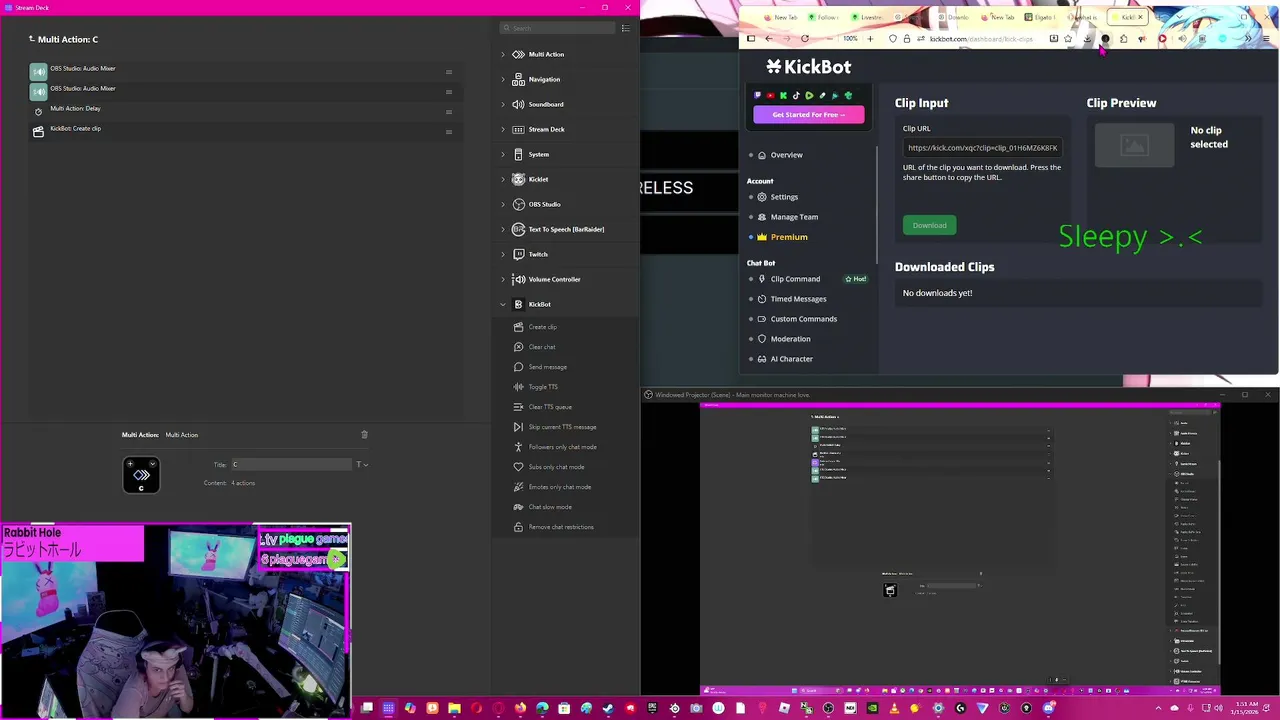Screen dimensions: 1280x720
Task: Select the KickBot: Create clip clapperboard icon
Action: (38, 131)
